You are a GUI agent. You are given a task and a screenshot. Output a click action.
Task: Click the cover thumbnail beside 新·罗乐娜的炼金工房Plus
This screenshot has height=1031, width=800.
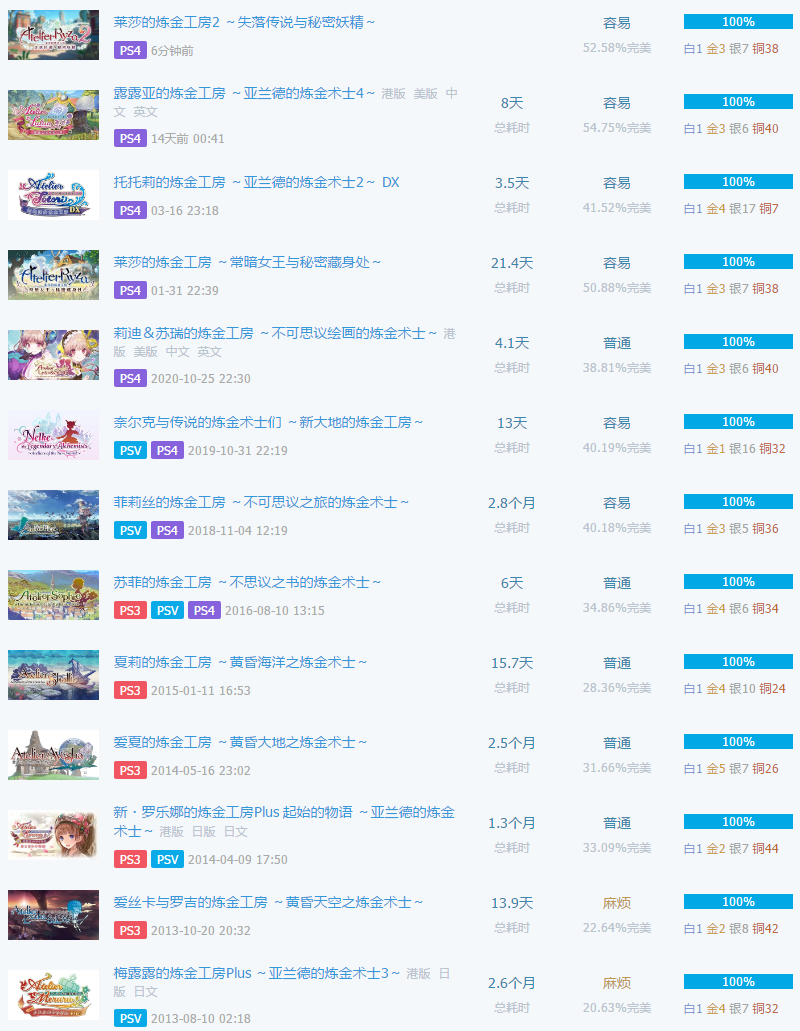pyautogui.click(x=53, y=835)
